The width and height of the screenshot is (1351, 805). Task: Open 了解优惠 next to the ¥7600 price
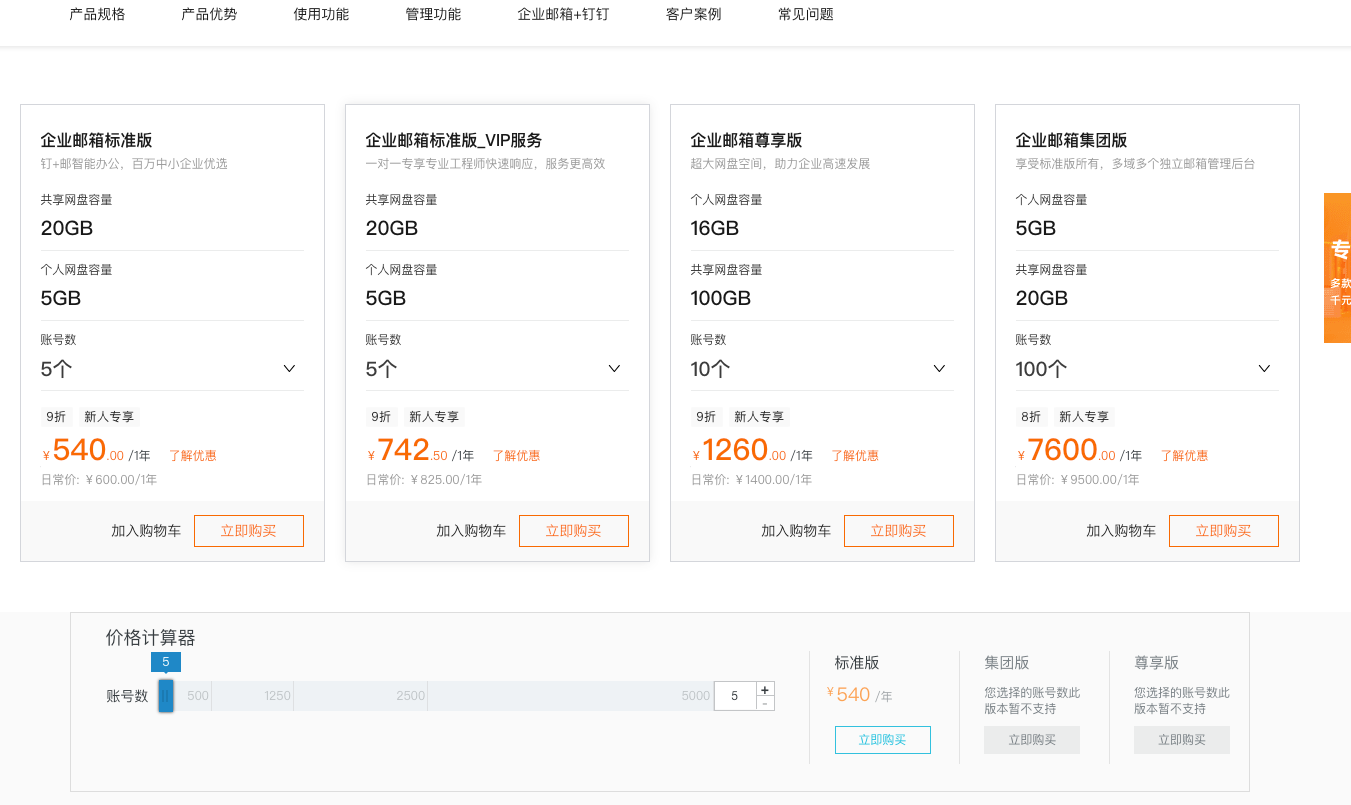[1184, 456]
